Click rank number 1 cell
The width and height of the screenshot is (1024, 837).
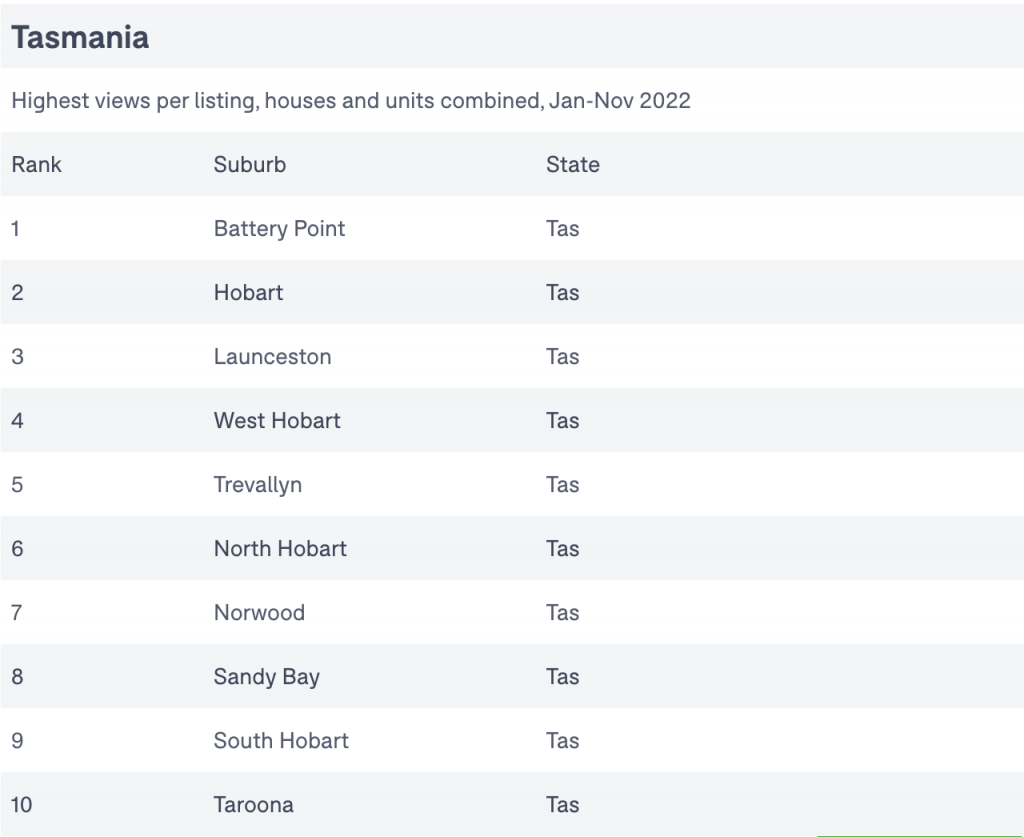click(x=15, y=229)
